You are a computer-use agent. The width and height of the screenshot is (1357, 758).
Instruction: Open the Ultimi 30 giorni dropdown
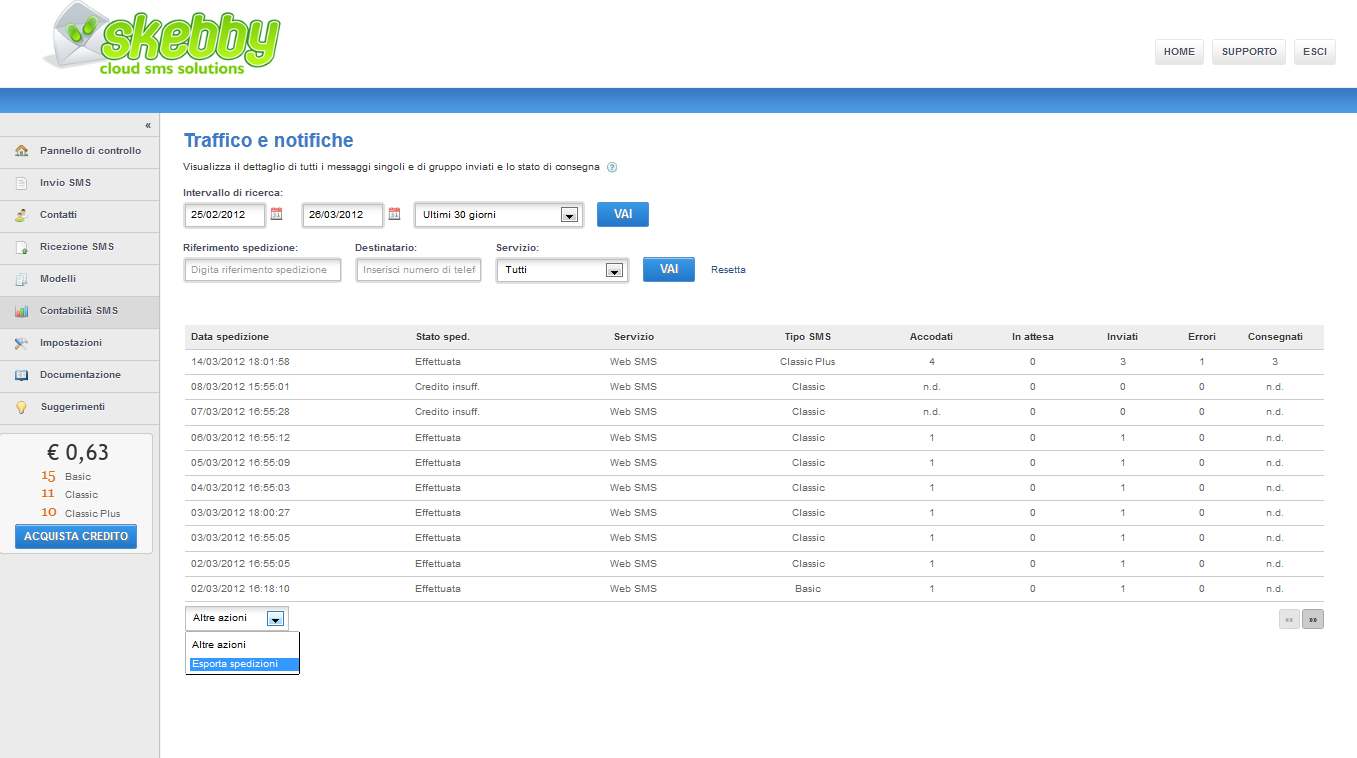pyautogui.click(x=499, y=214)
